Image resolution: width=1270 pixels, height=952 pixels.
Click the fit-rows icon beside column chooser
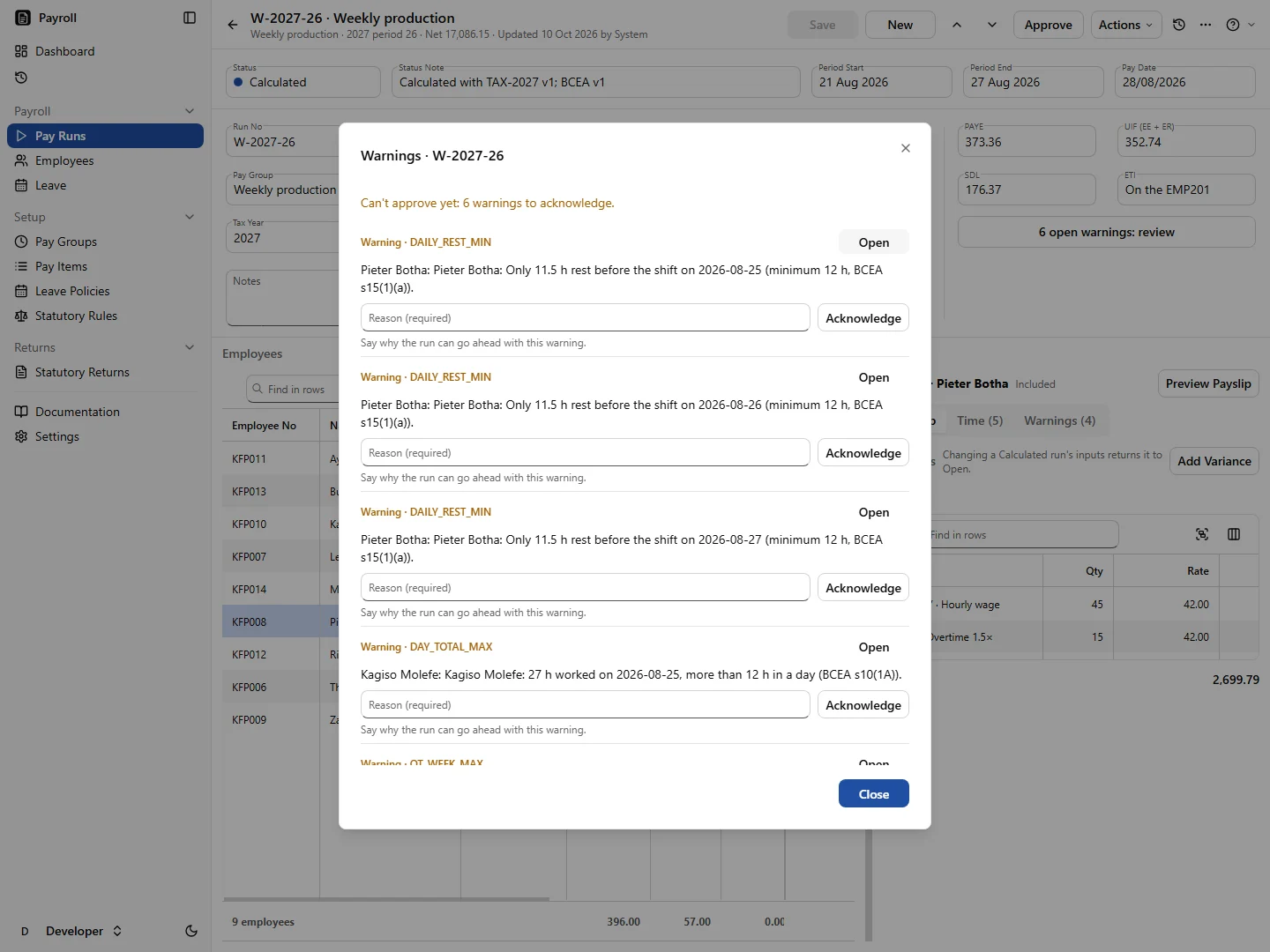coord(1202,534)
